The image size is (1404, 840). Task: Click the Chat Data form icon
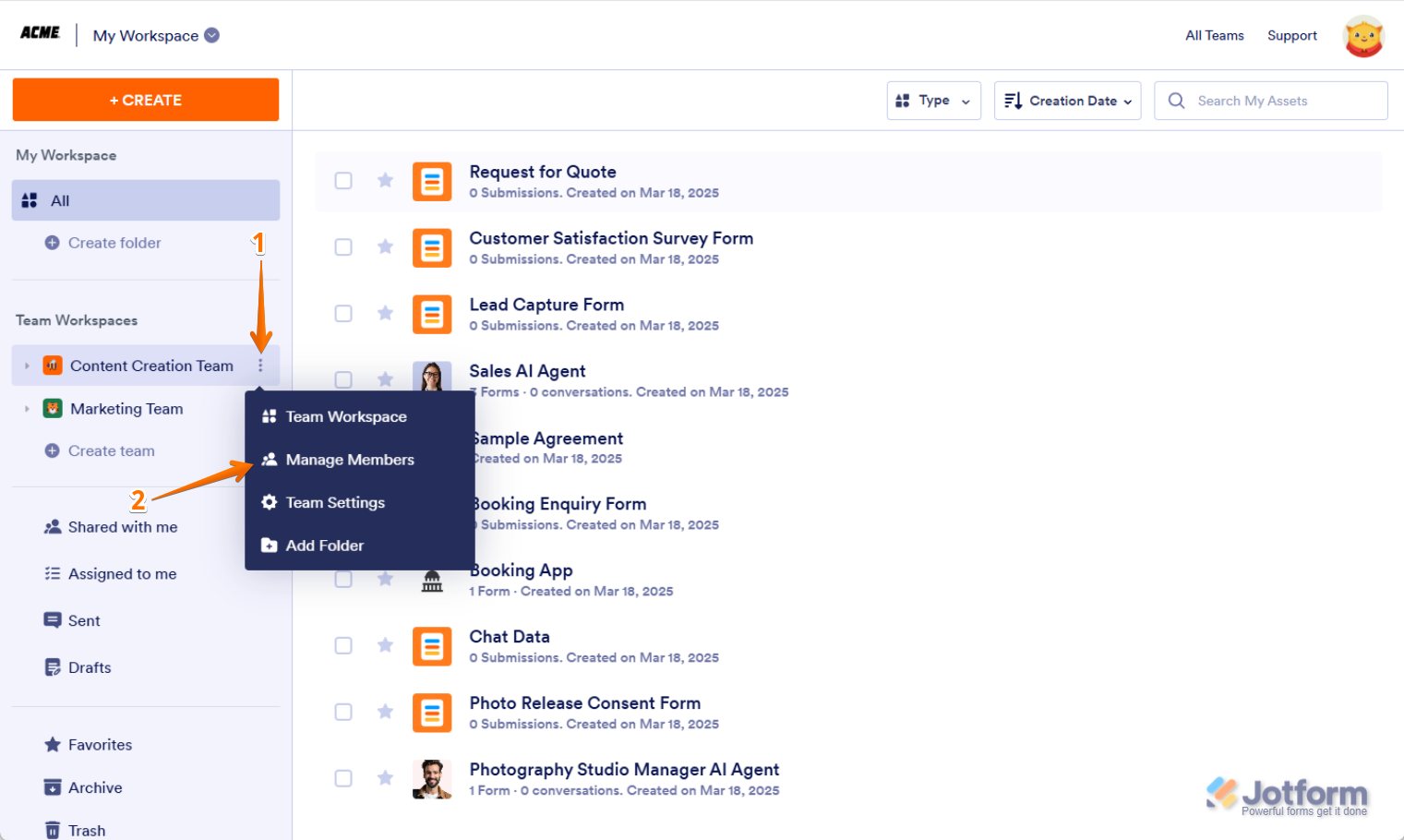pos(432,646)
